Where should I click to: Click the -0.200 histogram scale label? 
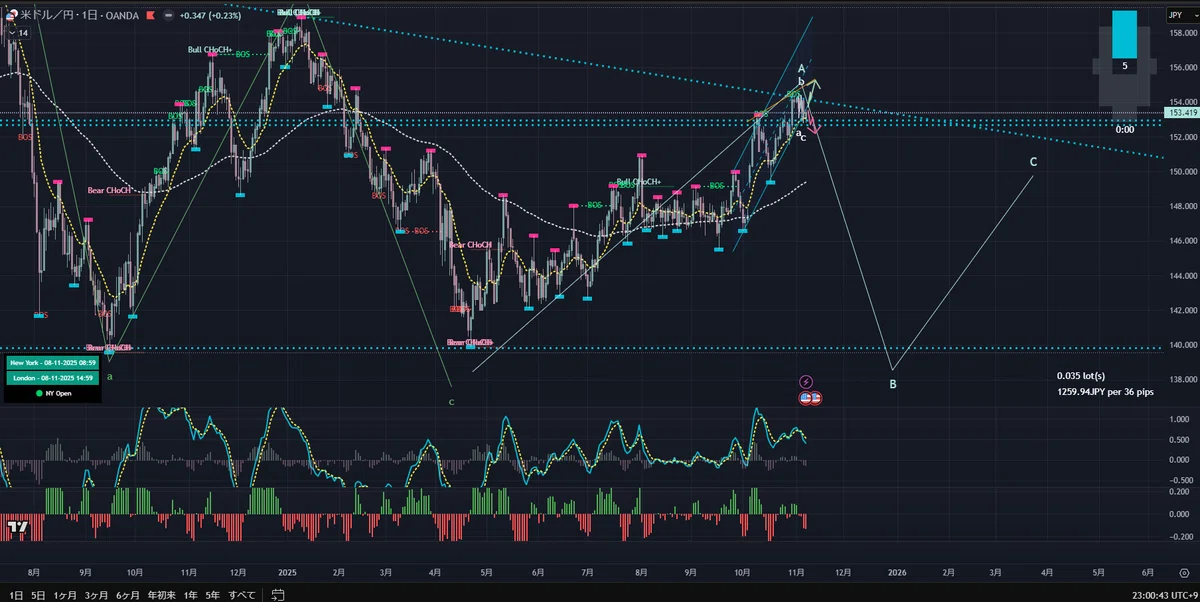[x=1179, y=536]
